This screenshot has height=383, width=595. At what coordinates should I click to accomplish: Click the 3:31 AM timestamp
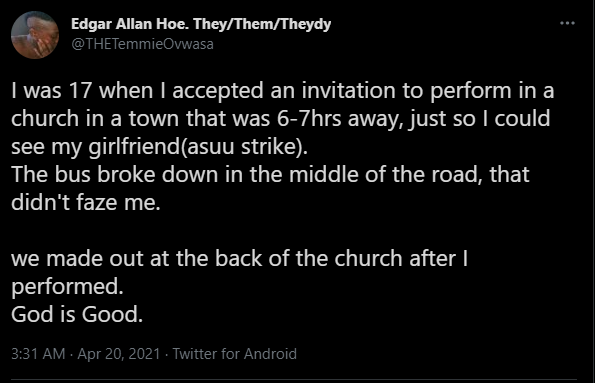(x=38, y=354)
